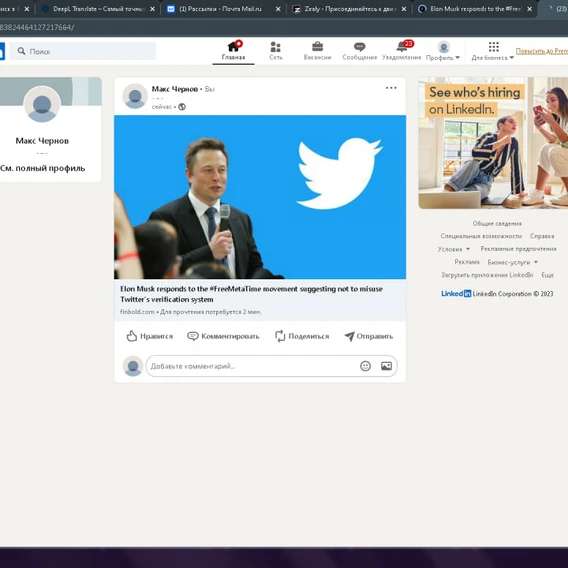Viewport: 568px width, 568px height.
Task: Open the See who's hiring ad
Action: (493, 143)
